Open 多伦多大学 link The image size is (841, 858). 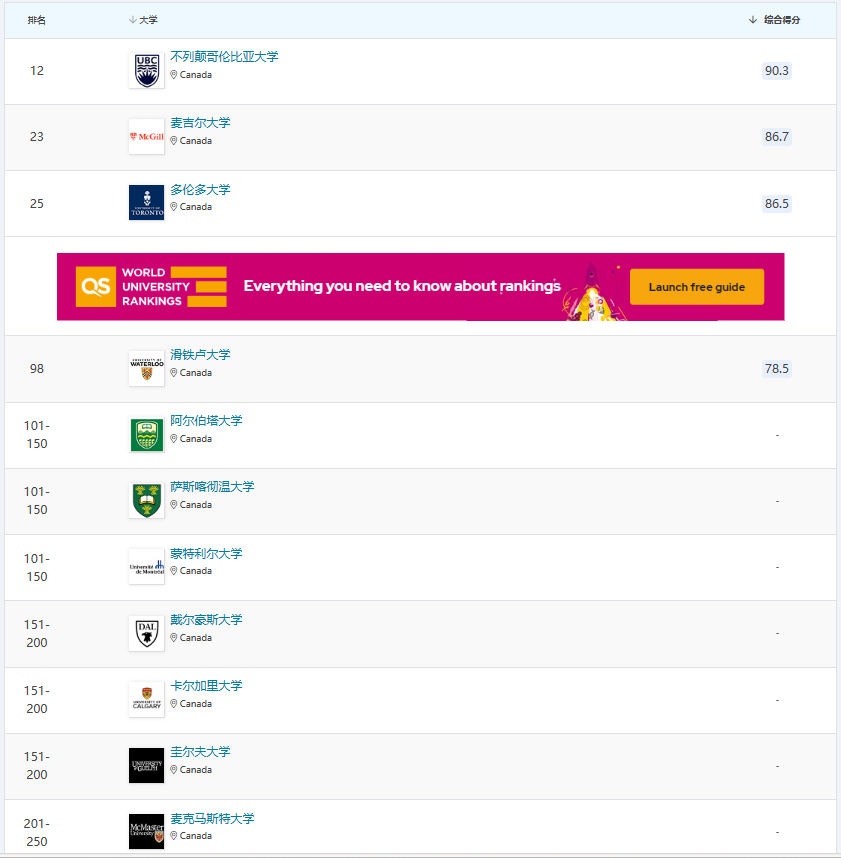pyautogui.click(x=200, y=190)
